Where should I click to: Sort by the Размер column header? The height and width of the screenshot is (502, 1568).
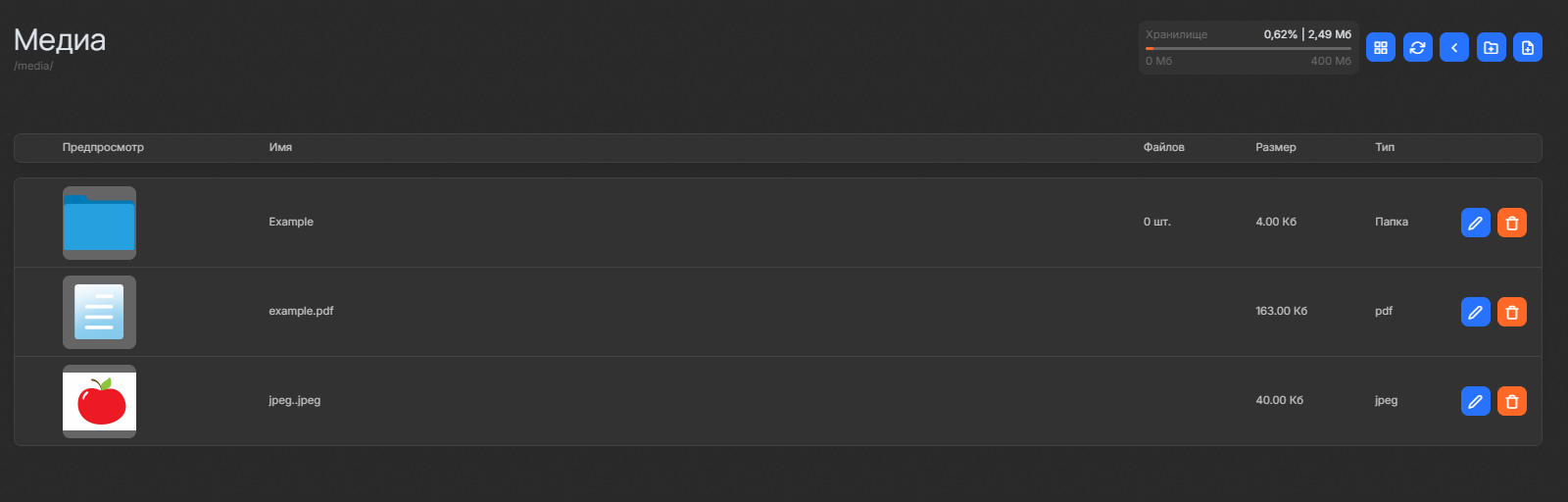[x=1275, y=147]
